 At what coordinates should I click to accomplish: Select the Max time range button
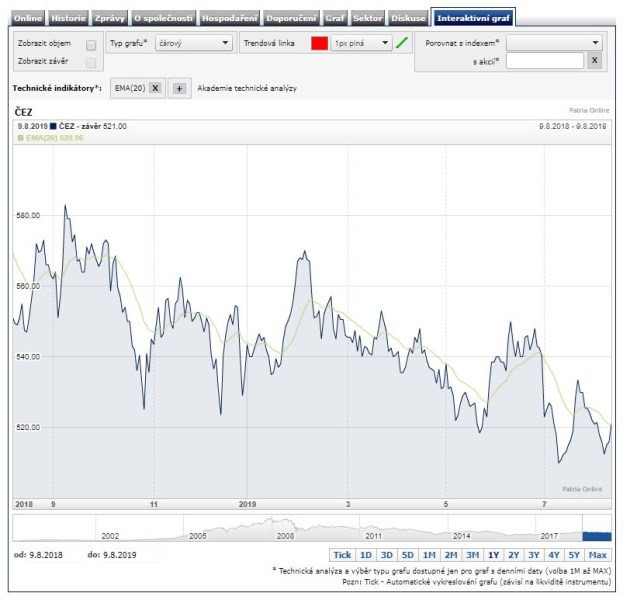point(598,555)
